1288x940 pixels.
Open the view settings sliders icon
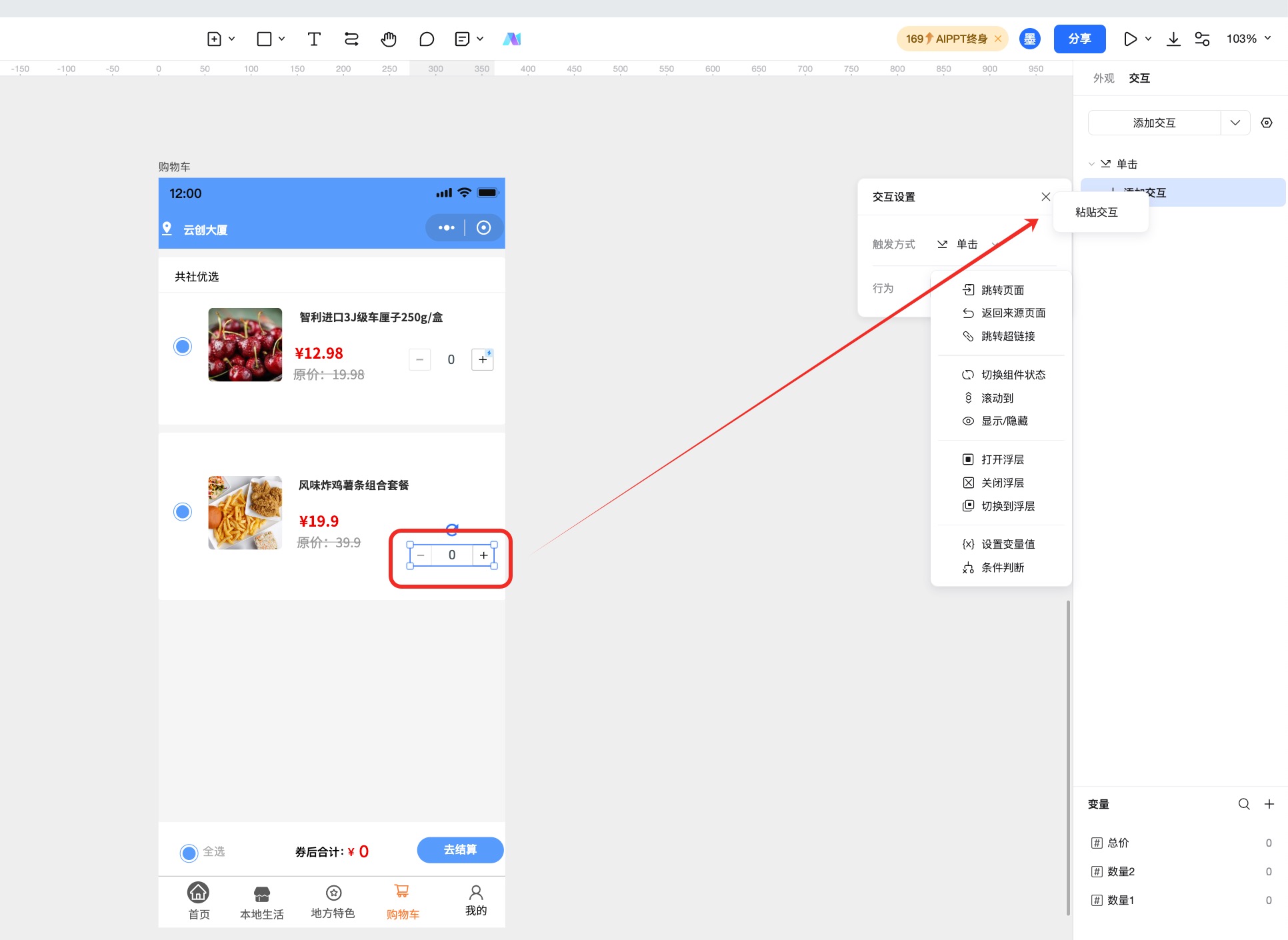click(1202, 39)
